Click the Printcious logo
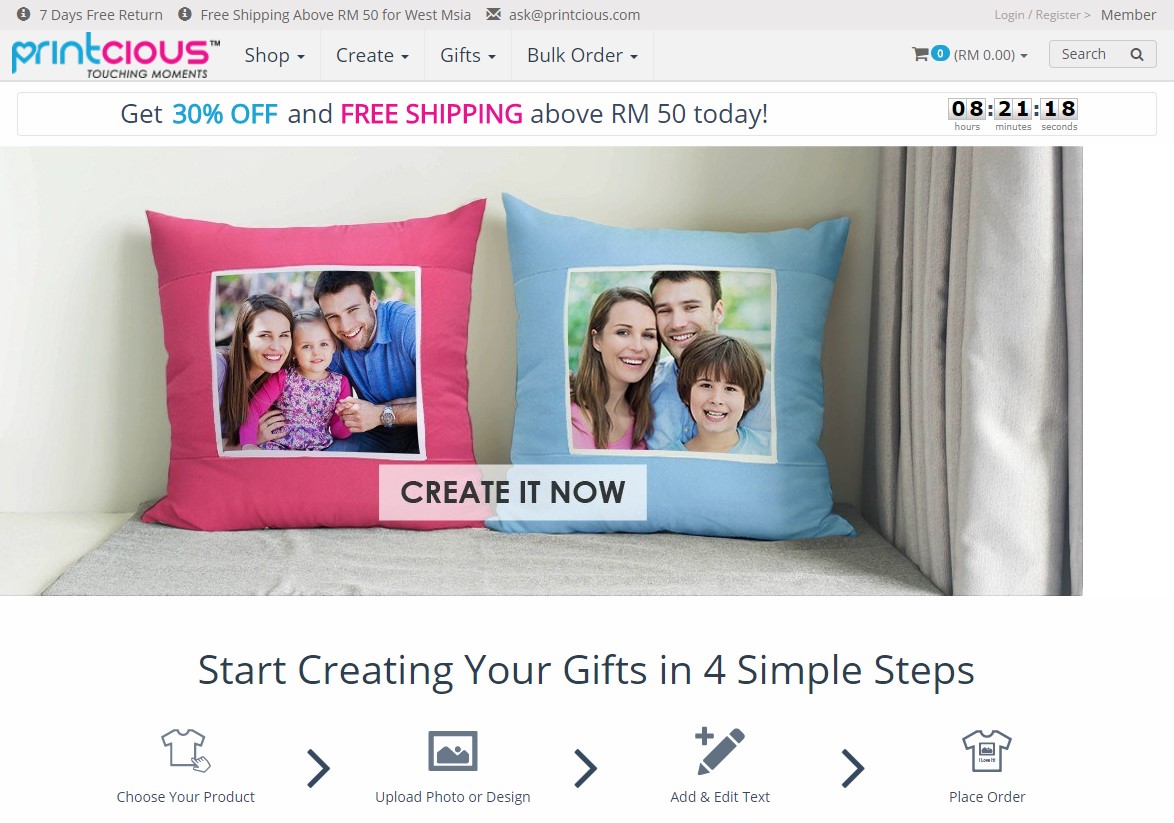Image resolution: width=1174 pixels, height=823 pixels. point(116,55)
